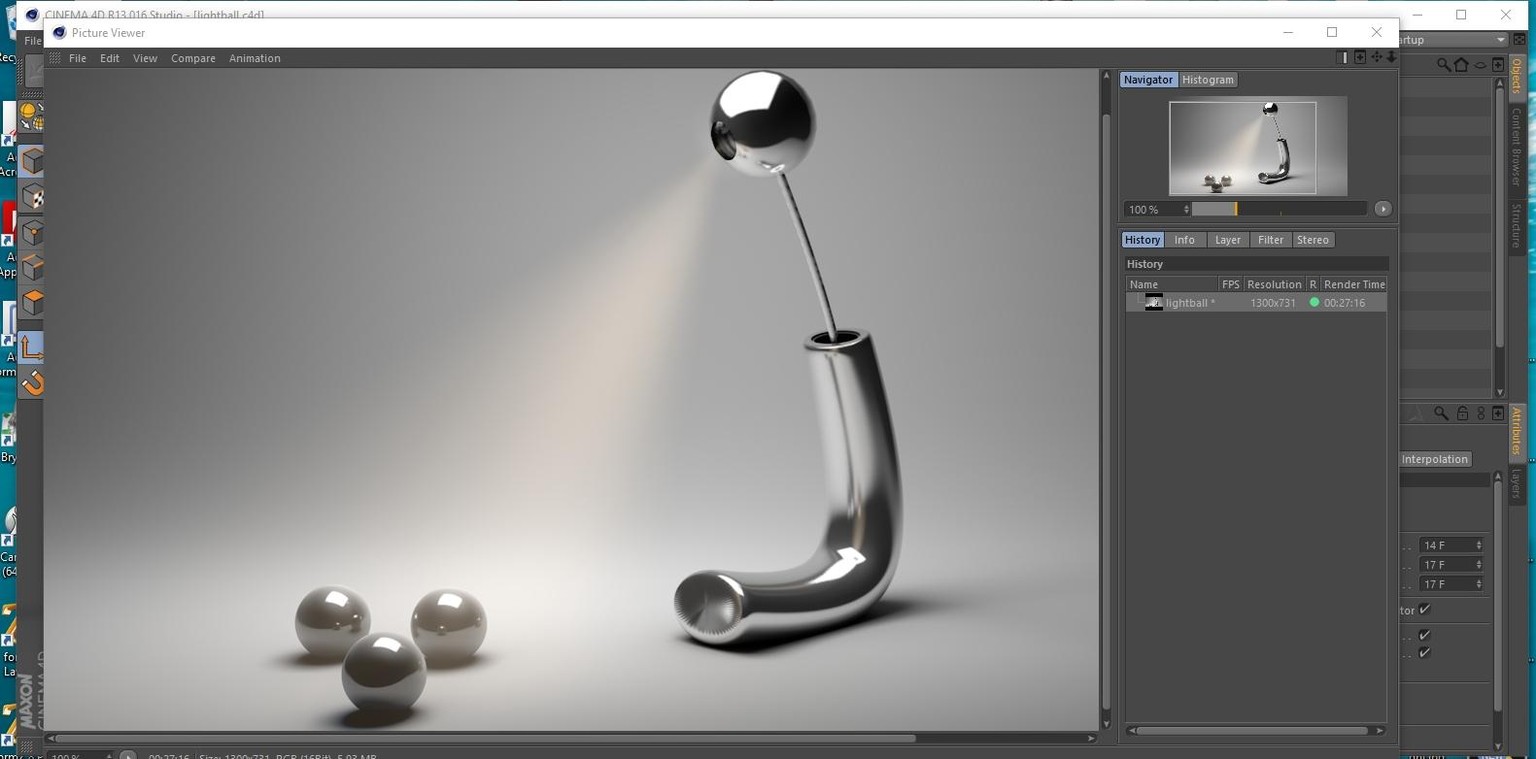
Task: Maximize the Picture Viewer window
Action: (1332, 32)
